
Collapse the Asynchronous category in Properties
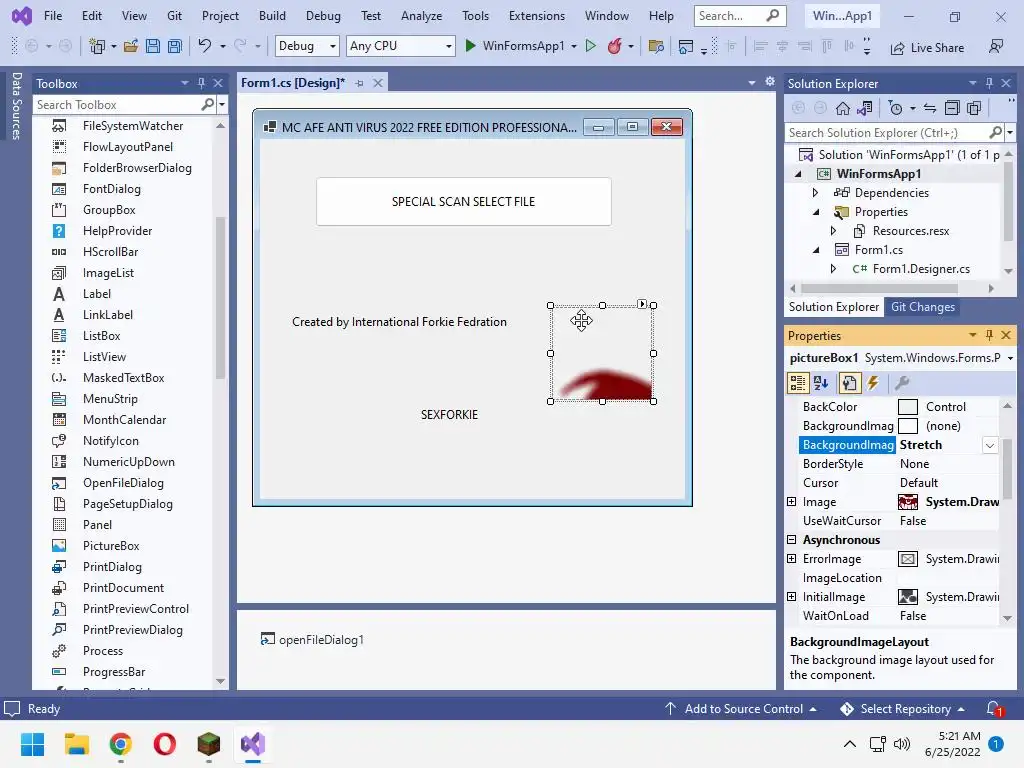click(792, 539)
